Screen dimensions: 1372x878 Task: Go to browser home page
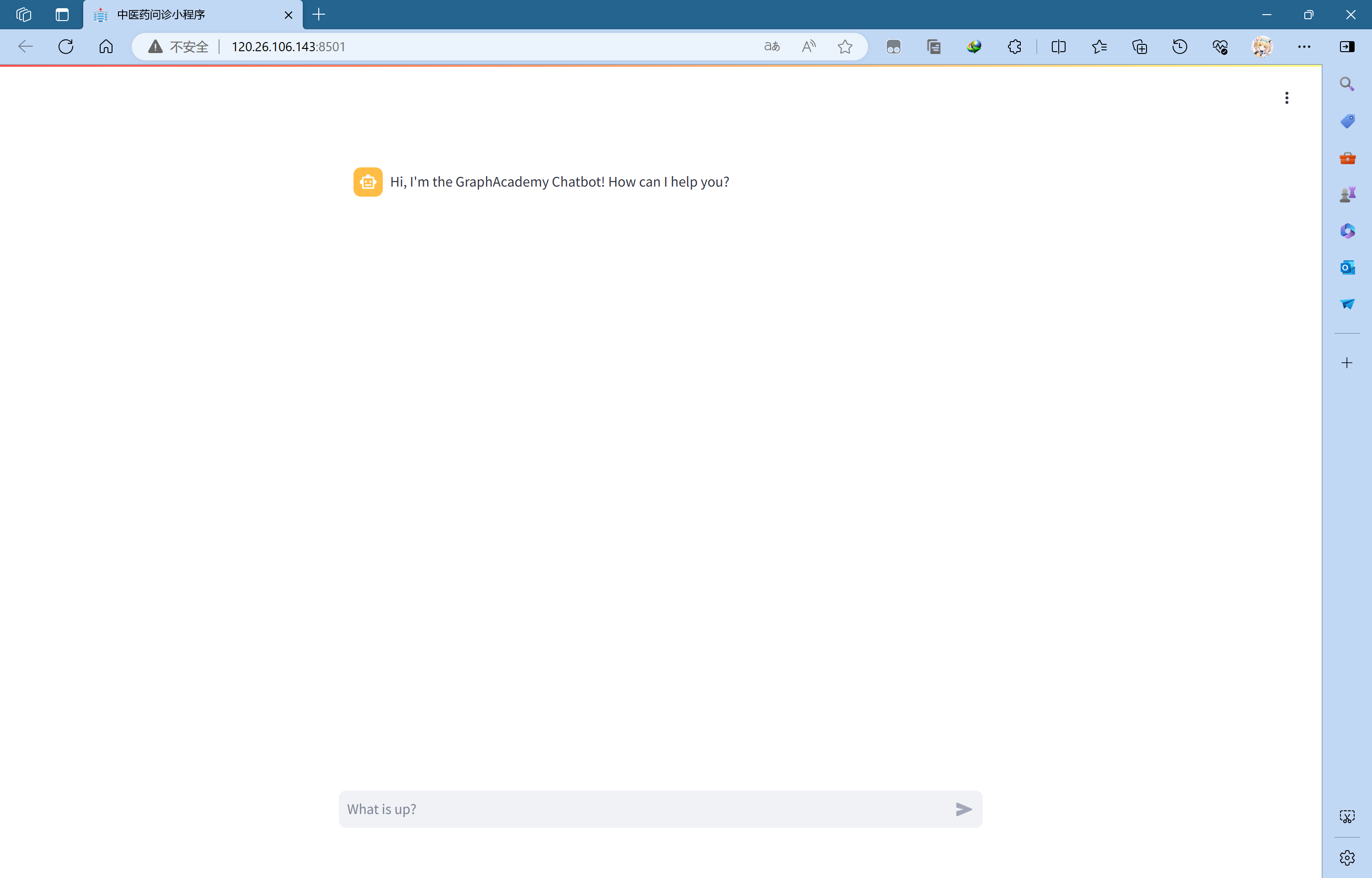pos(106,47)
